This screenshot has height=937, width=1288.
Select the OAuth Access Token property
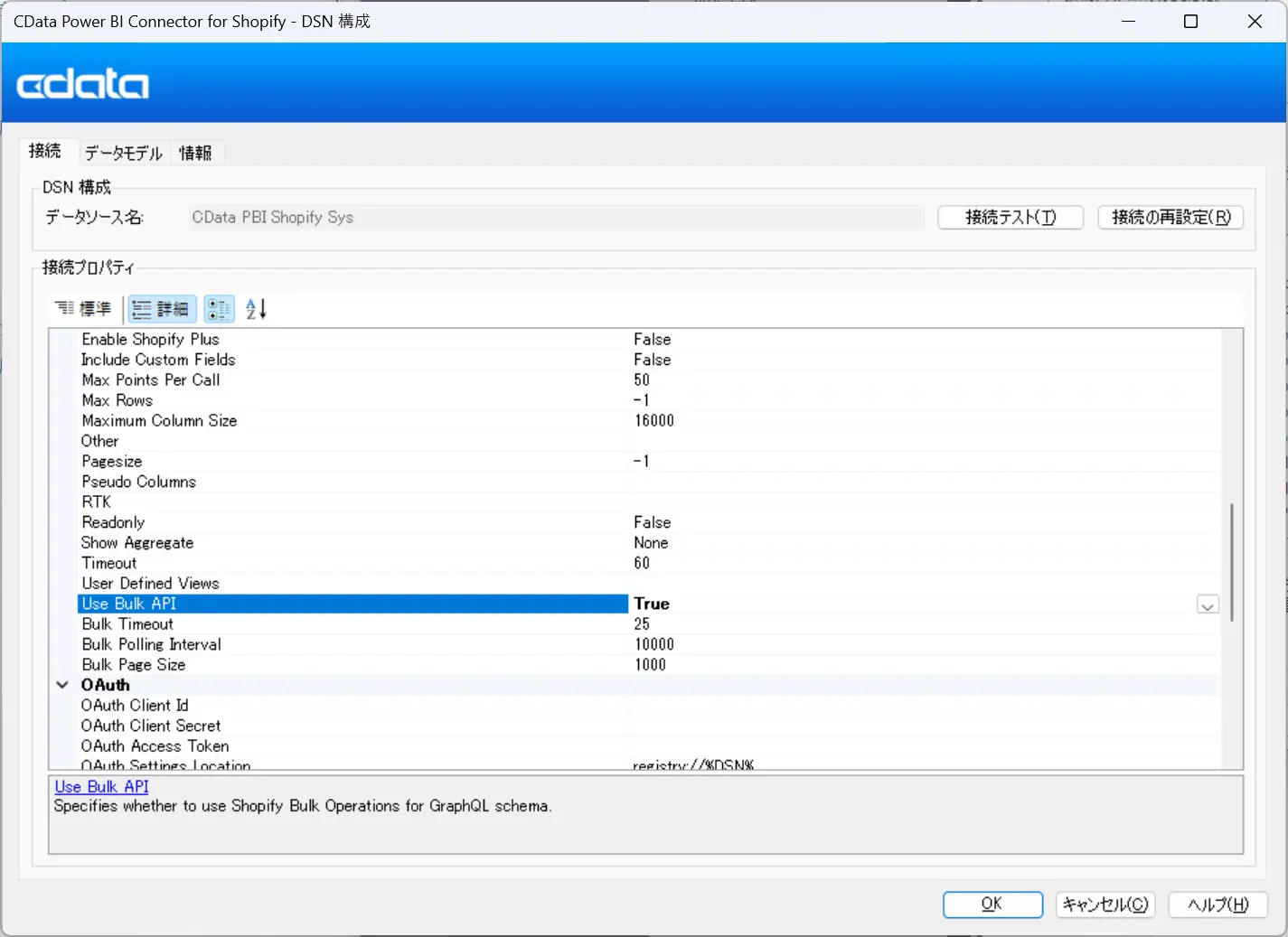155,746
